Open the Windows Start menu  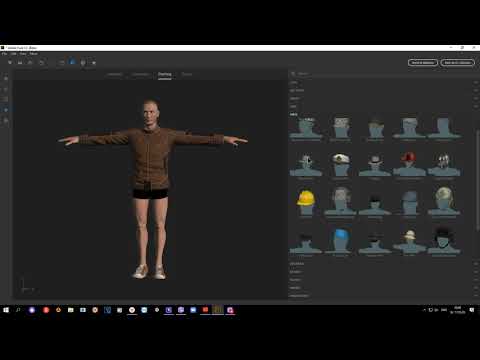6,310
